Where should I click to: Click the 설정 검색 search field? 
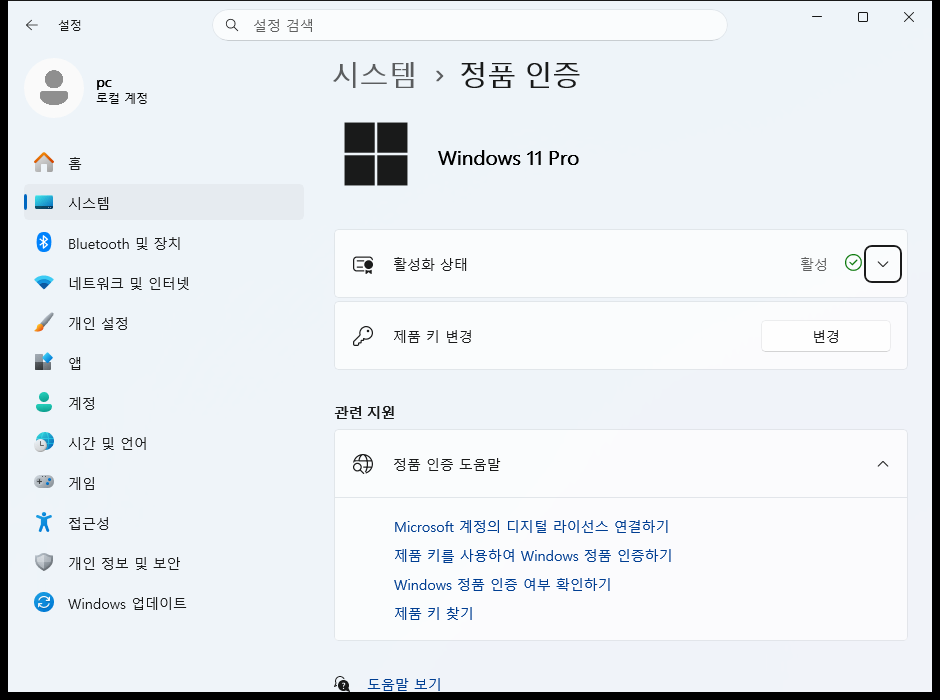[x=470, y=25]
